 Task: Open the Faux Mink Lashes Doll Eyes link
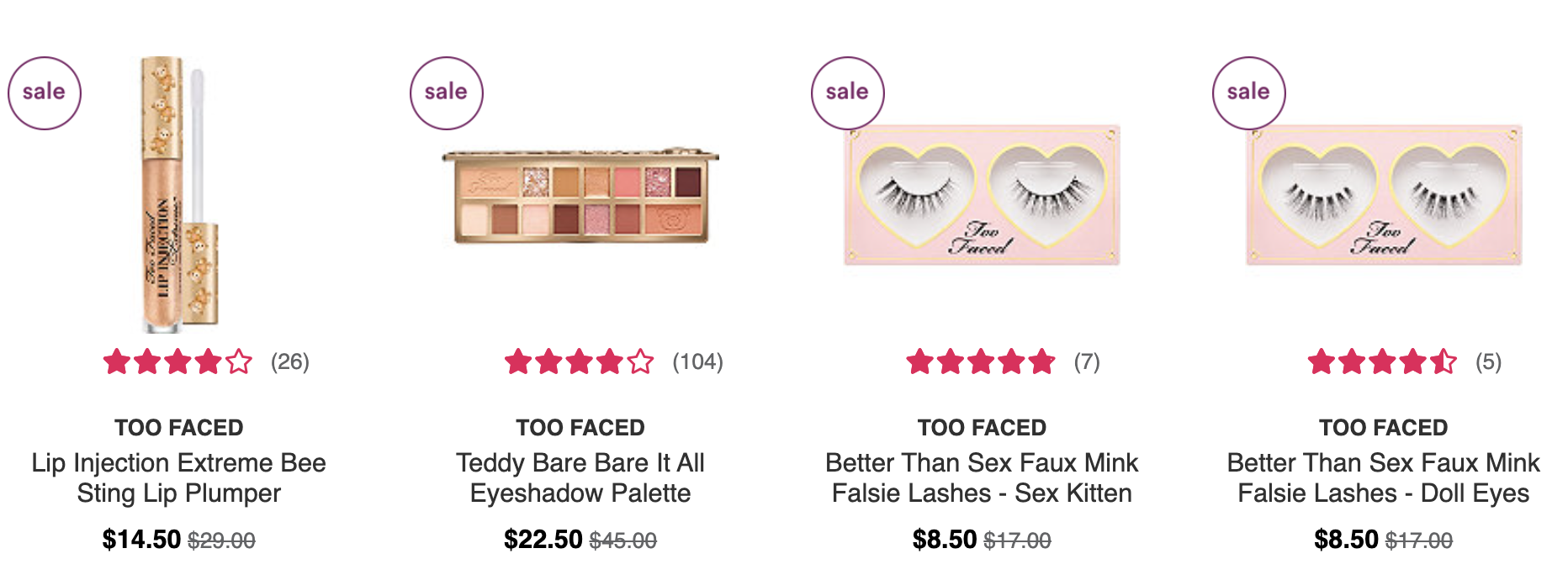(1384, 477)
